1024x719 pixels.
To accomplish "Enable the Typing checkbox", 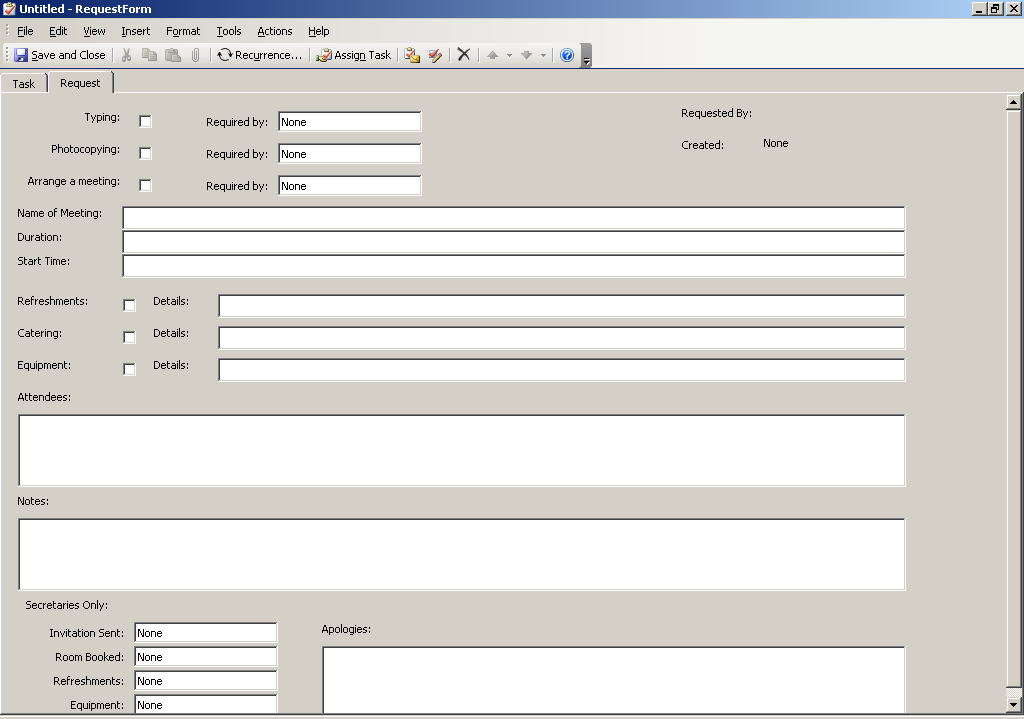I will 145,121.
